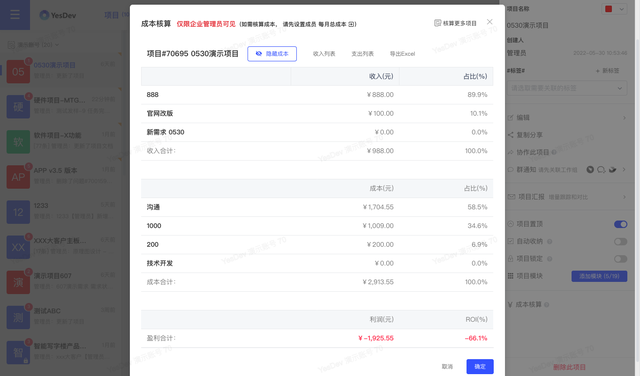Image resolution: width=640 pixels, height=376 pixels.
Task: Click the 沟通 cost row
Action: 317,207
